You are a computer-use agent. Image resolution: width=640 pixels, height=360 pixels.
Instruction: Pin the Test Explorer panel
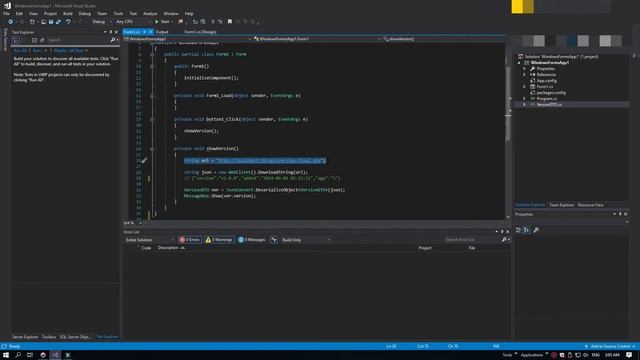click(111, 32)
